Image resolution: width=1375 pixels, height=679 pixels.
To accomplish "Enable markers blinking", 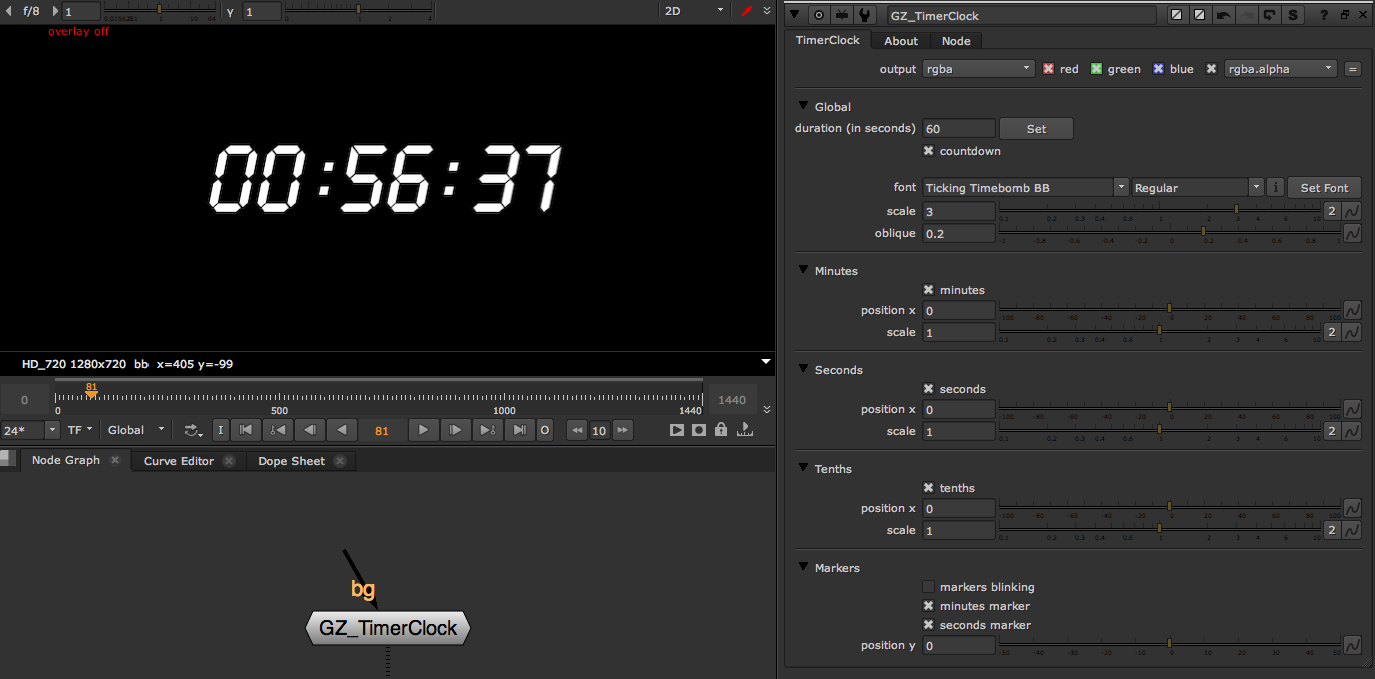I will tap(928, 587).
